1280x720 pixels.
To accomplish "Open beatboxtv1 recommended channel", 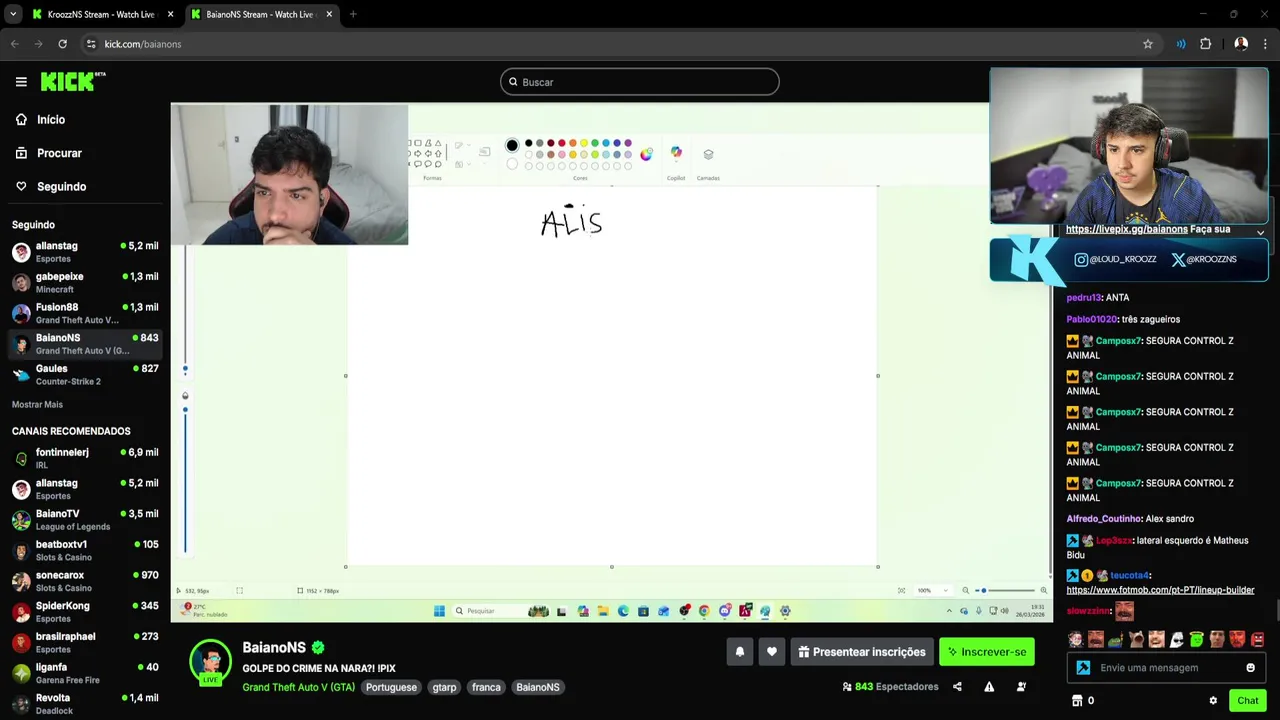I will pyautogui.click(x=84, y=551).
